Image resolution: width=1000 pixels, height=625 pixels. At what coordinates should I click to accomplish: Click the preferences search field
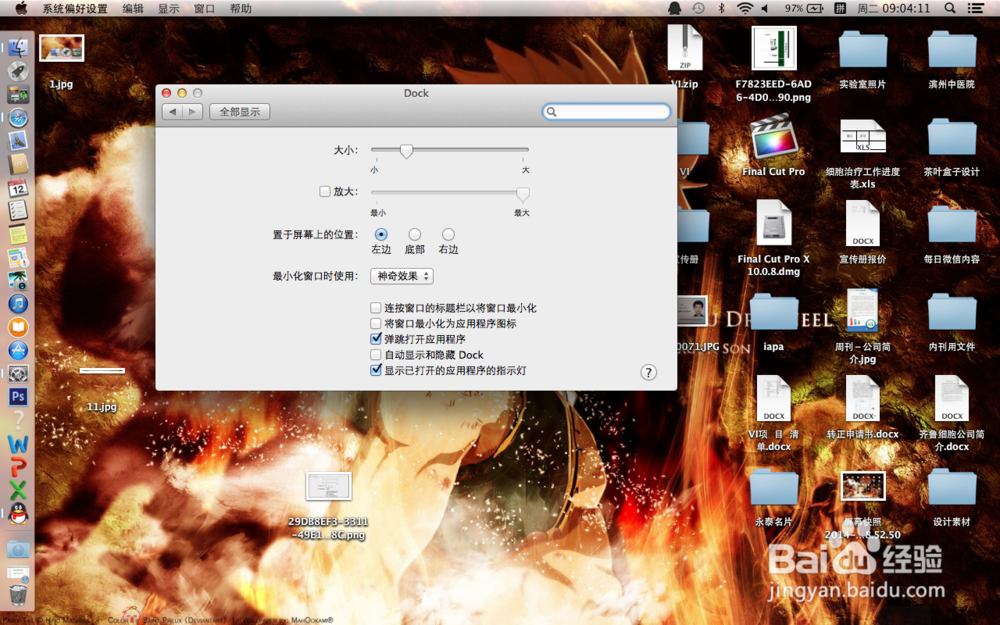click(x=607, y=112)
